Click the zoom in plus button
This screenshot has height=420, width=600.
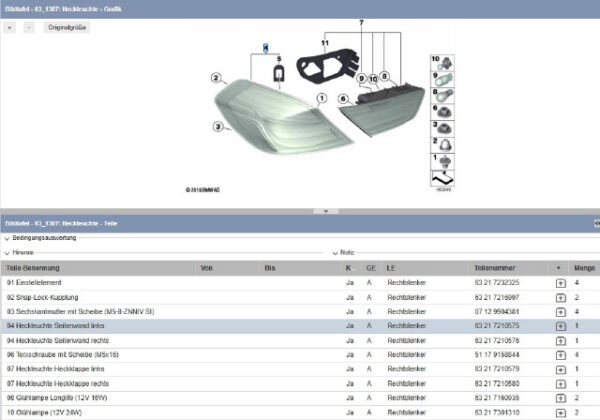coord(10,28)
